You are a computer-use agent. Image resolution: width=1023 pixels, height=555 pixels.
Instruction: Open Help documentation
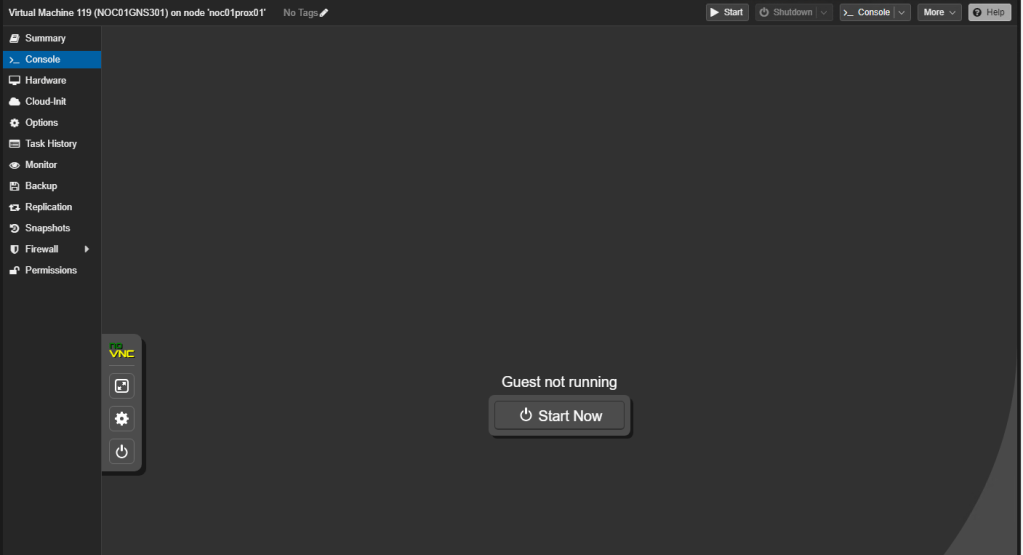[x=990, y=12]
